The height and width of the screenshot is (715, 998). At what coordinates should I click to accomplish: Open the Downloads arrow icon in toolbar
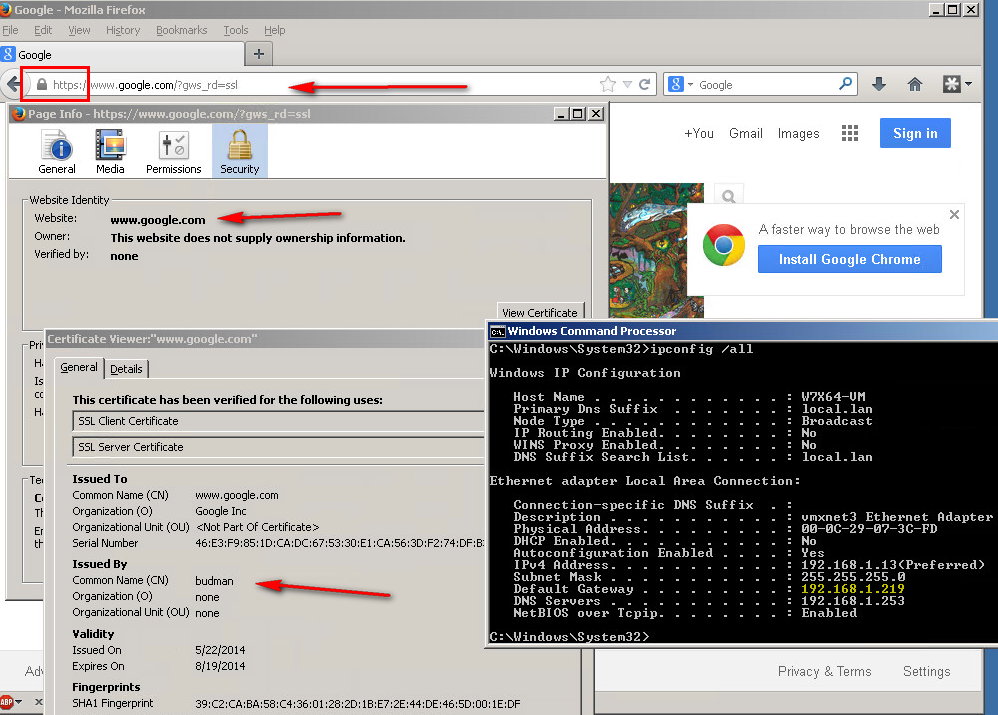point(879,84)
